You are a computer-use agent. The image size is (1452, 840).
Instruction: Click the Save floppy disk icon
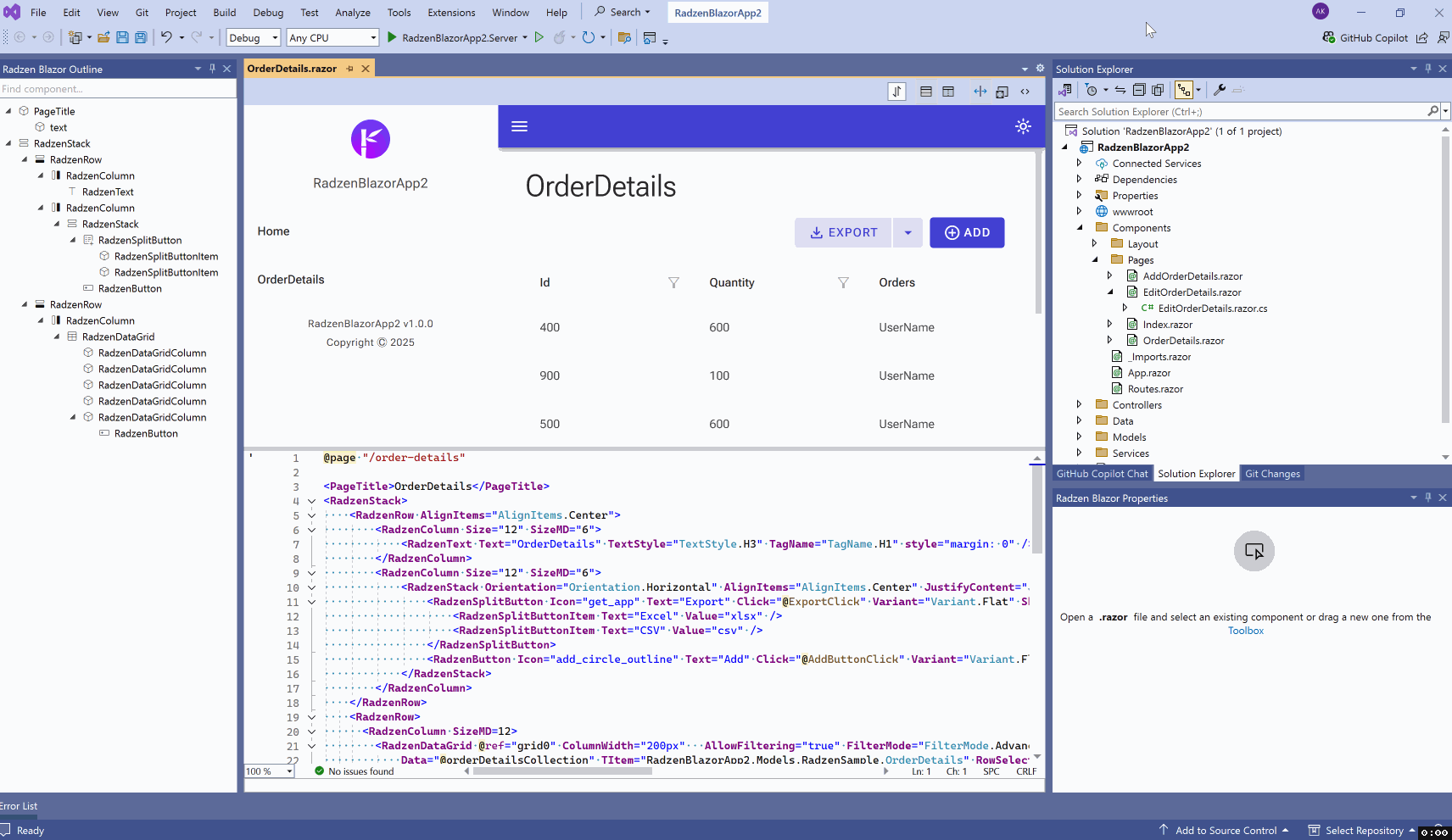tap(122, 37)
